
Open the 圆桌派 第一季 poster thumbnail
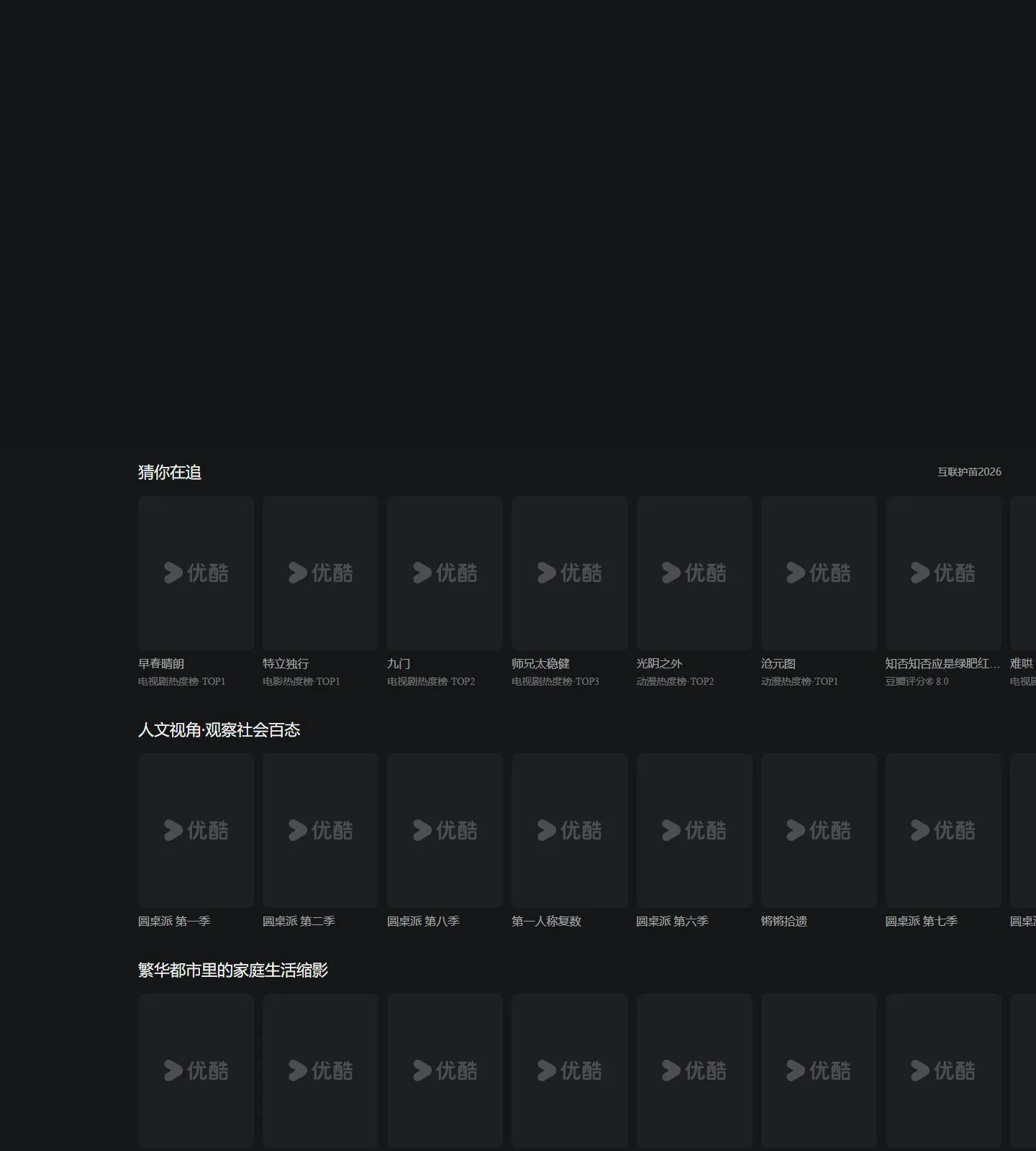pos(196,830)
